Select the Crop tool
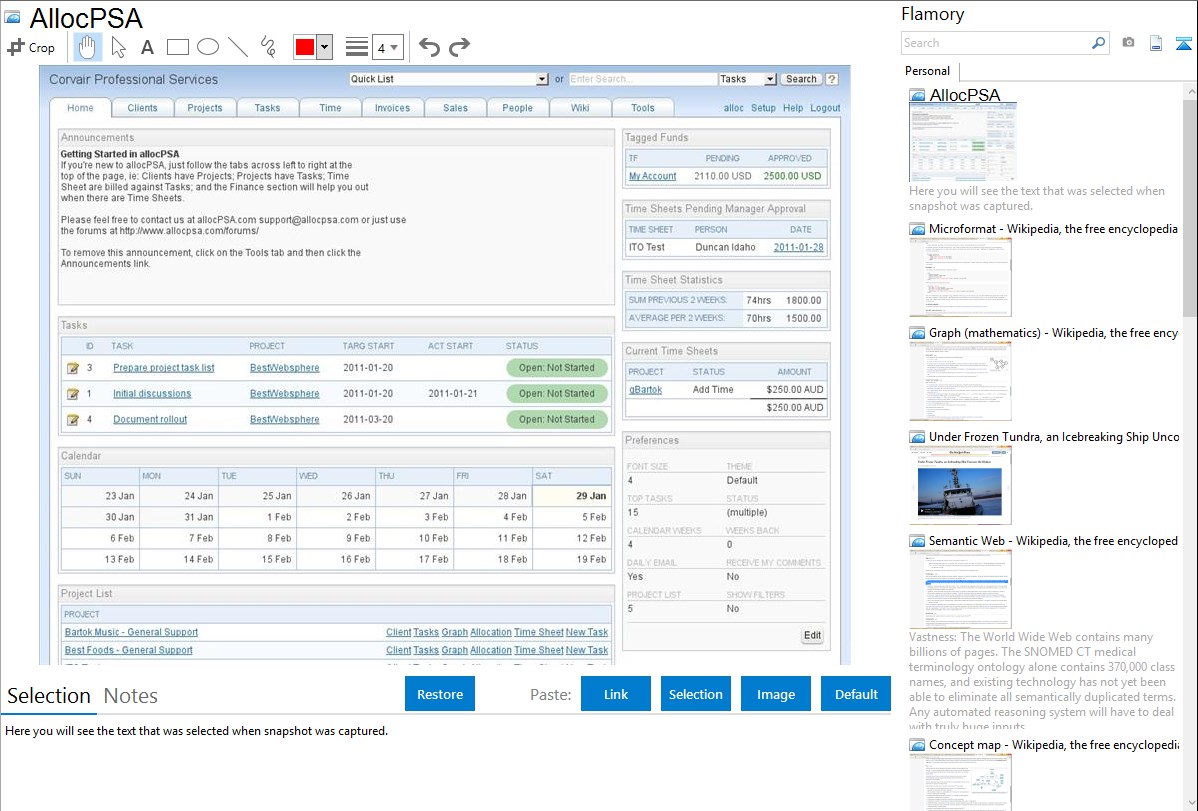The image size is (1198, 811). click(31, 47)
